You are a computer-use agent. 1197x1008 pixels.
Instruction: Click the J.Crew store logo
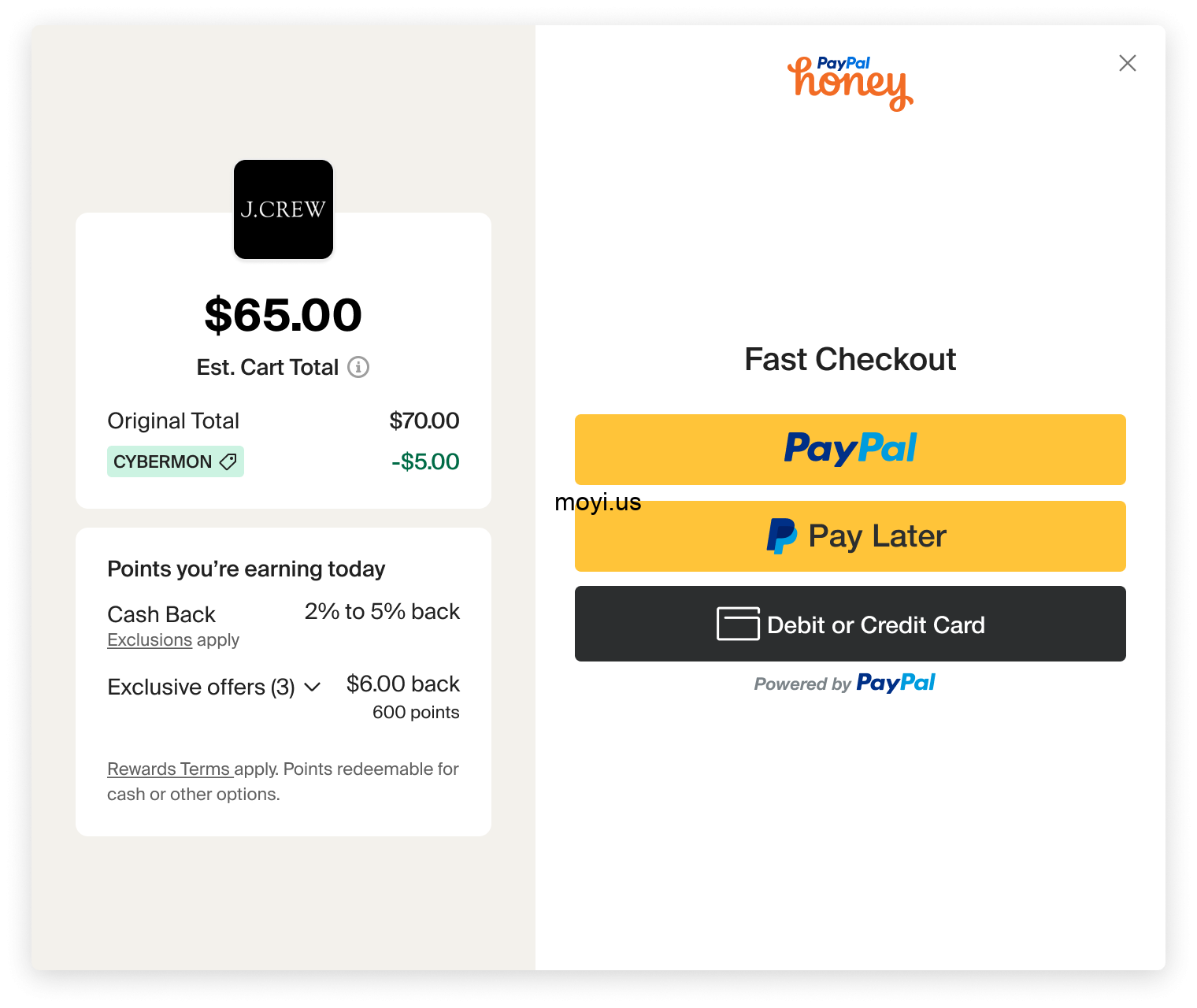click(283, 209)
